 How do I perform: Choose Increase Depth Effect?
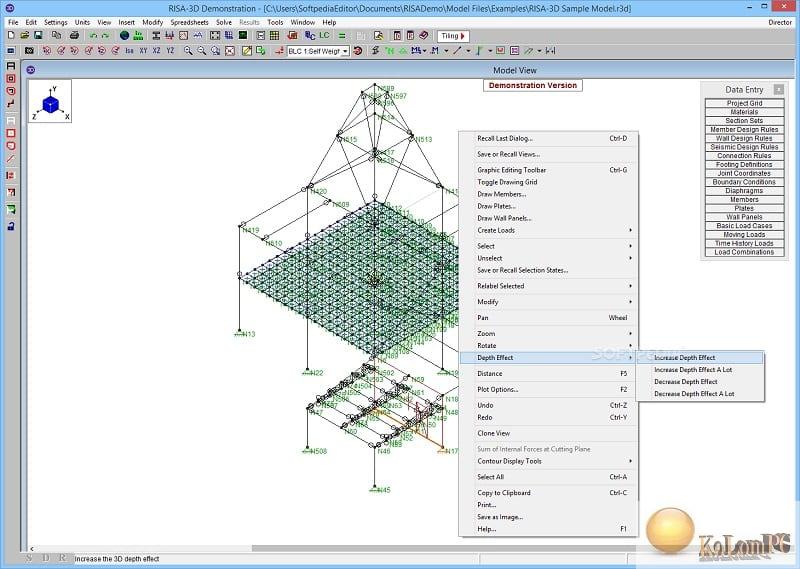coord(701,358)
